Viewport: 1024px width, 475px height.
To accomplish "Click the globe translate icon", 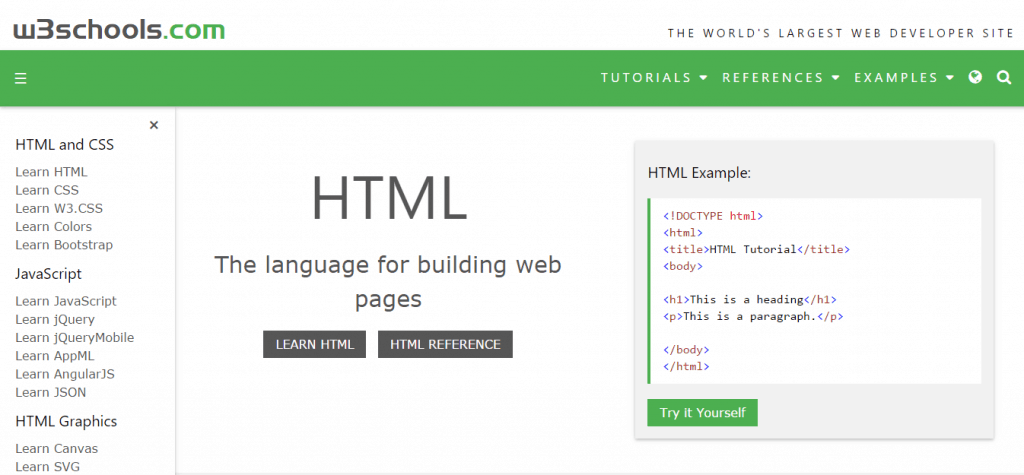I will pyautogui.click(x=975, y=77).
